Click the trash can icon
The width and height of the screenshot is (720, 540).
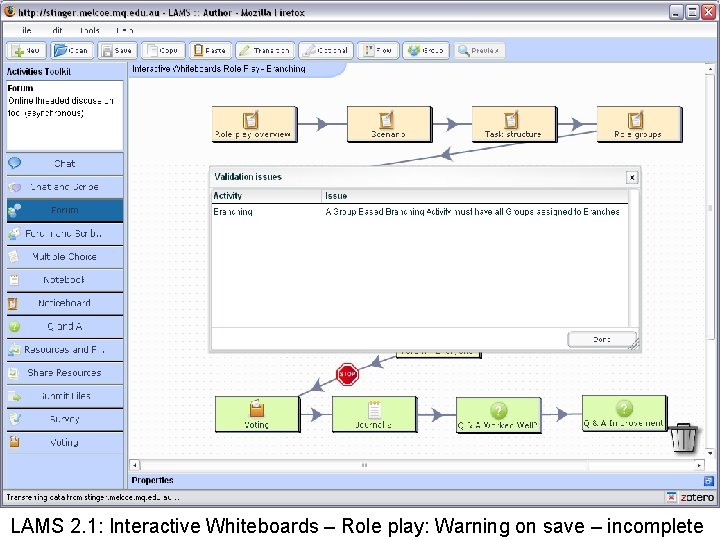point(684,437)
